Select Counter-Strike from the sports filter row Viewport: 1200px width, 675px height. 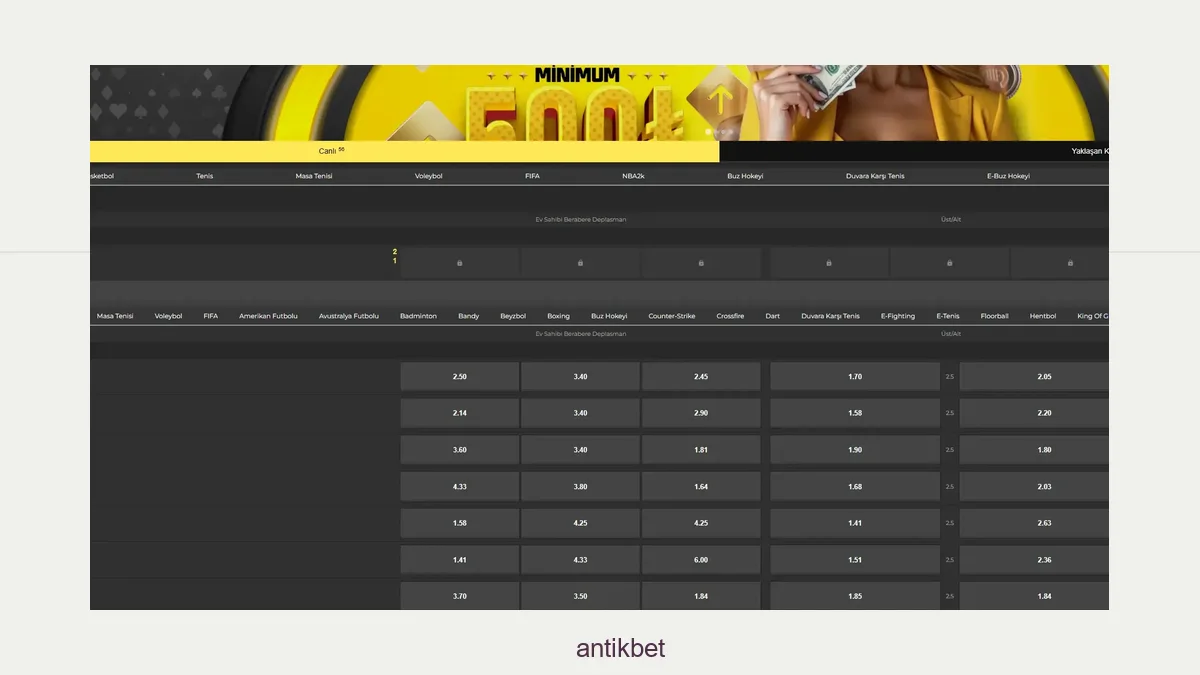[670, 316]
